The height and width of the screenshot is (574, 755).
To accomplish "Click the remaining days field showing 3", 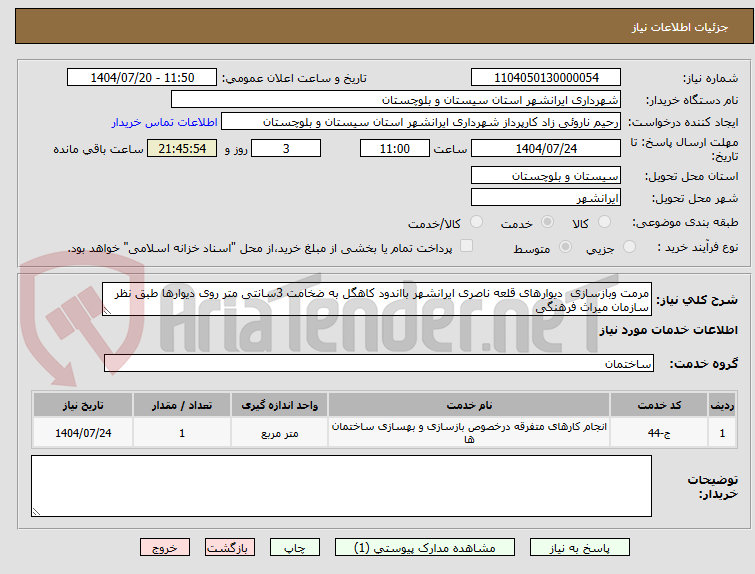I will coord(286,148).
